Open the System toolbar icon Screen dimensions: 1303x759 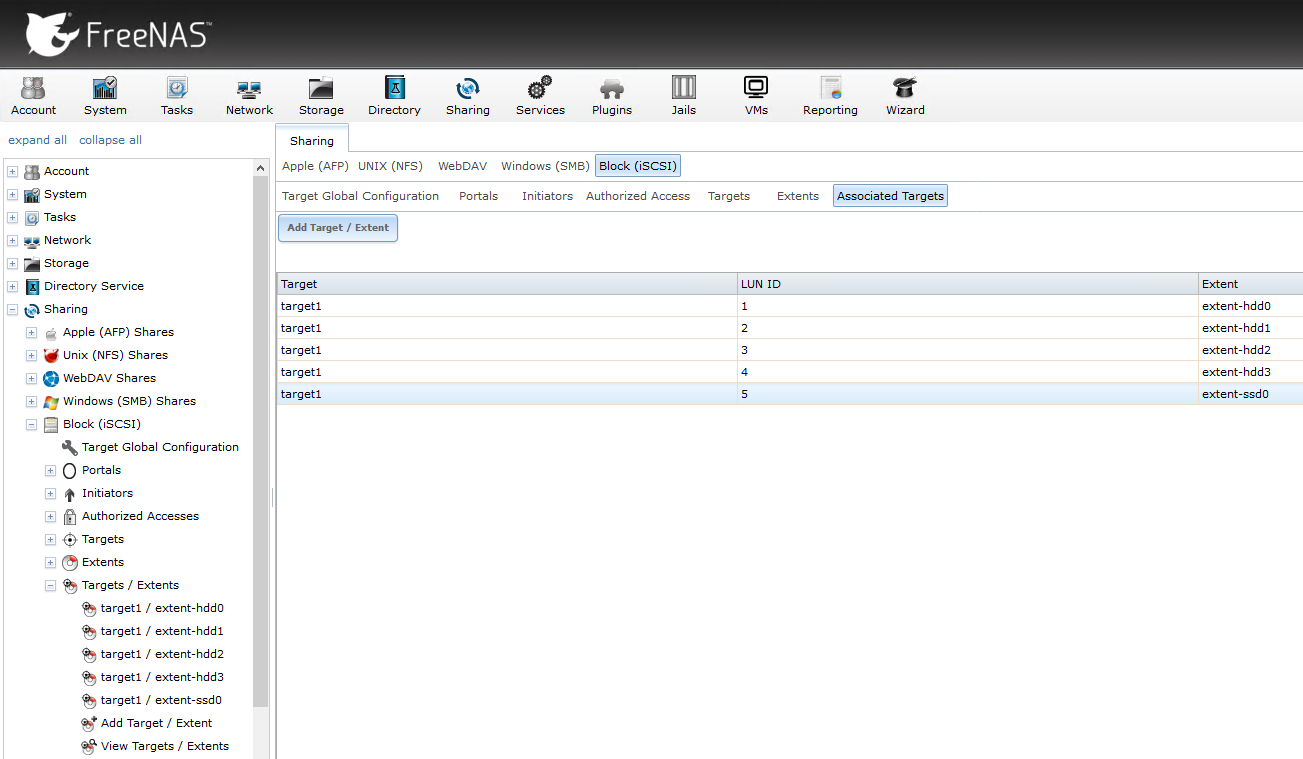pyautogui.click(x=104, y=95)
